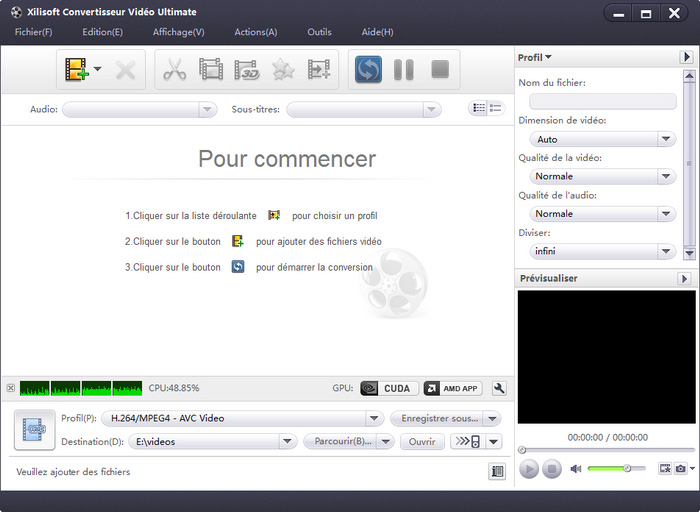Toggle AMD APP acceleration
The image size is (700, 512).
coord(453,388)
